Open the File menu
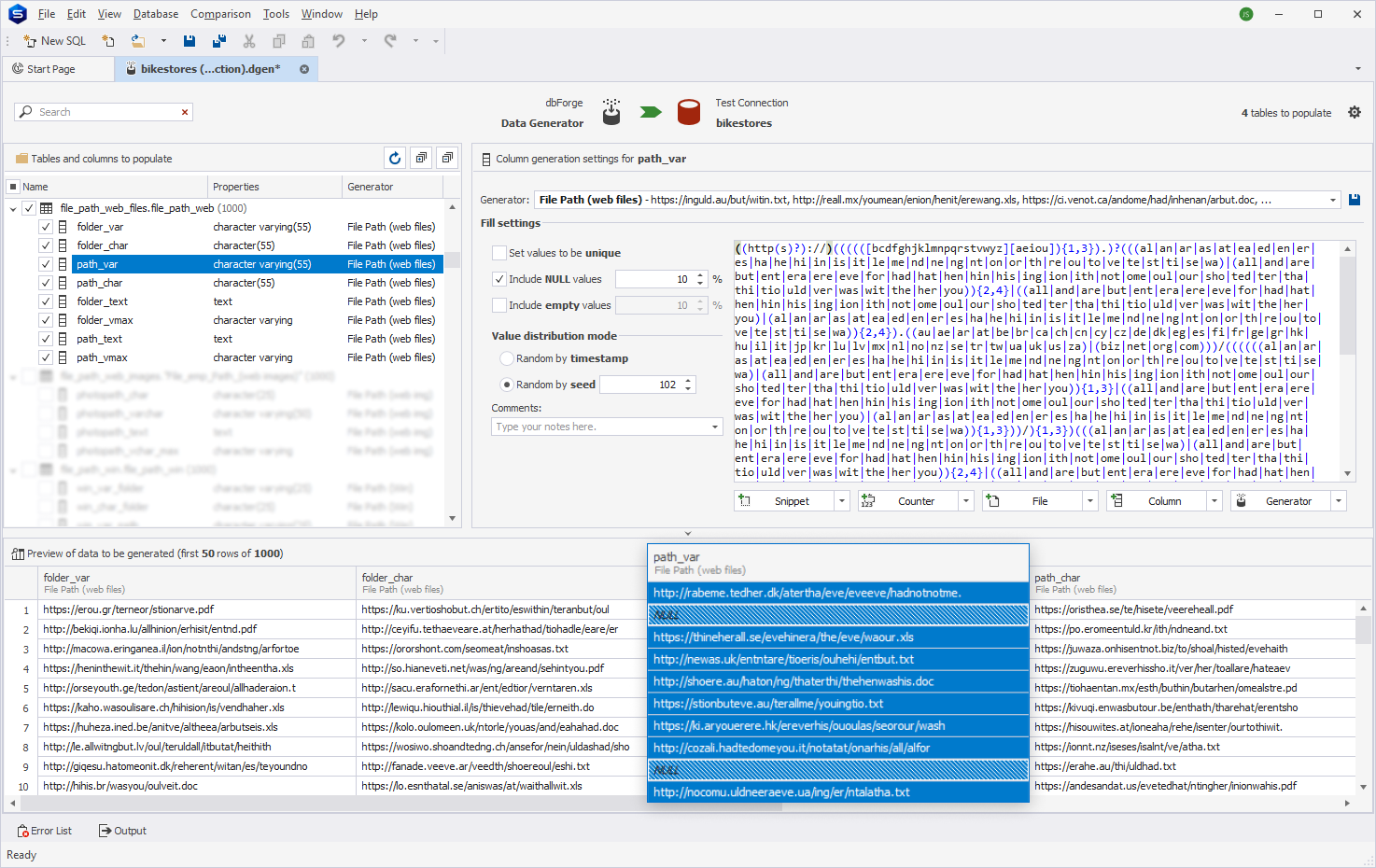The image size is (1376, 868). click(x=47, y=14)
